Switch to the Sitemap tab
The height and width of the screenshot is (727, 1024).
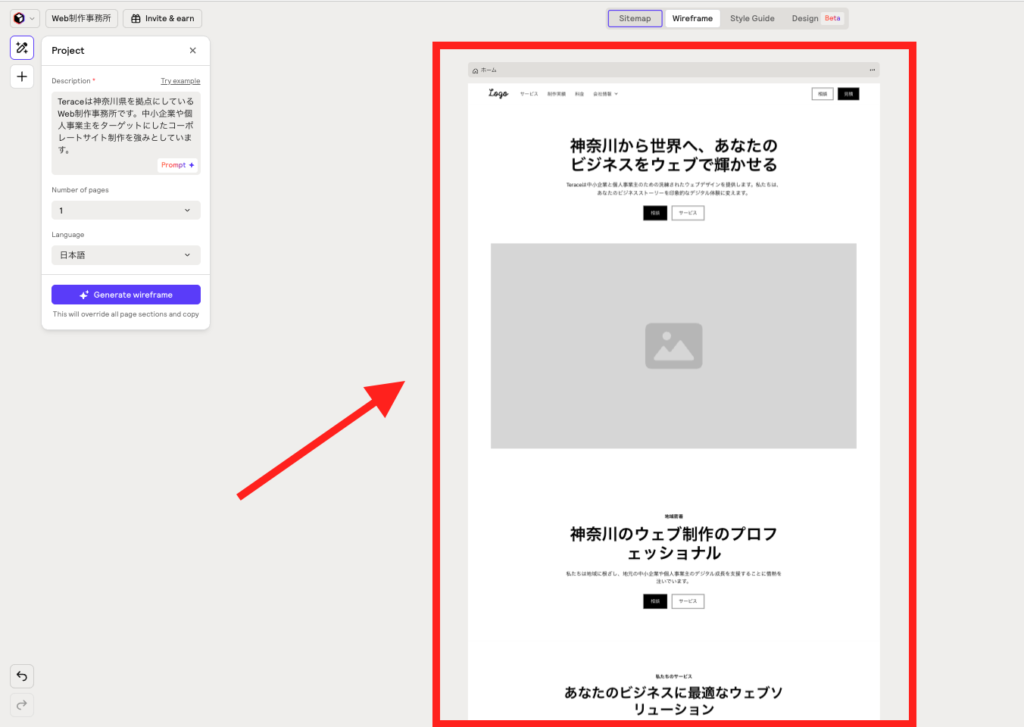point(635,18)
